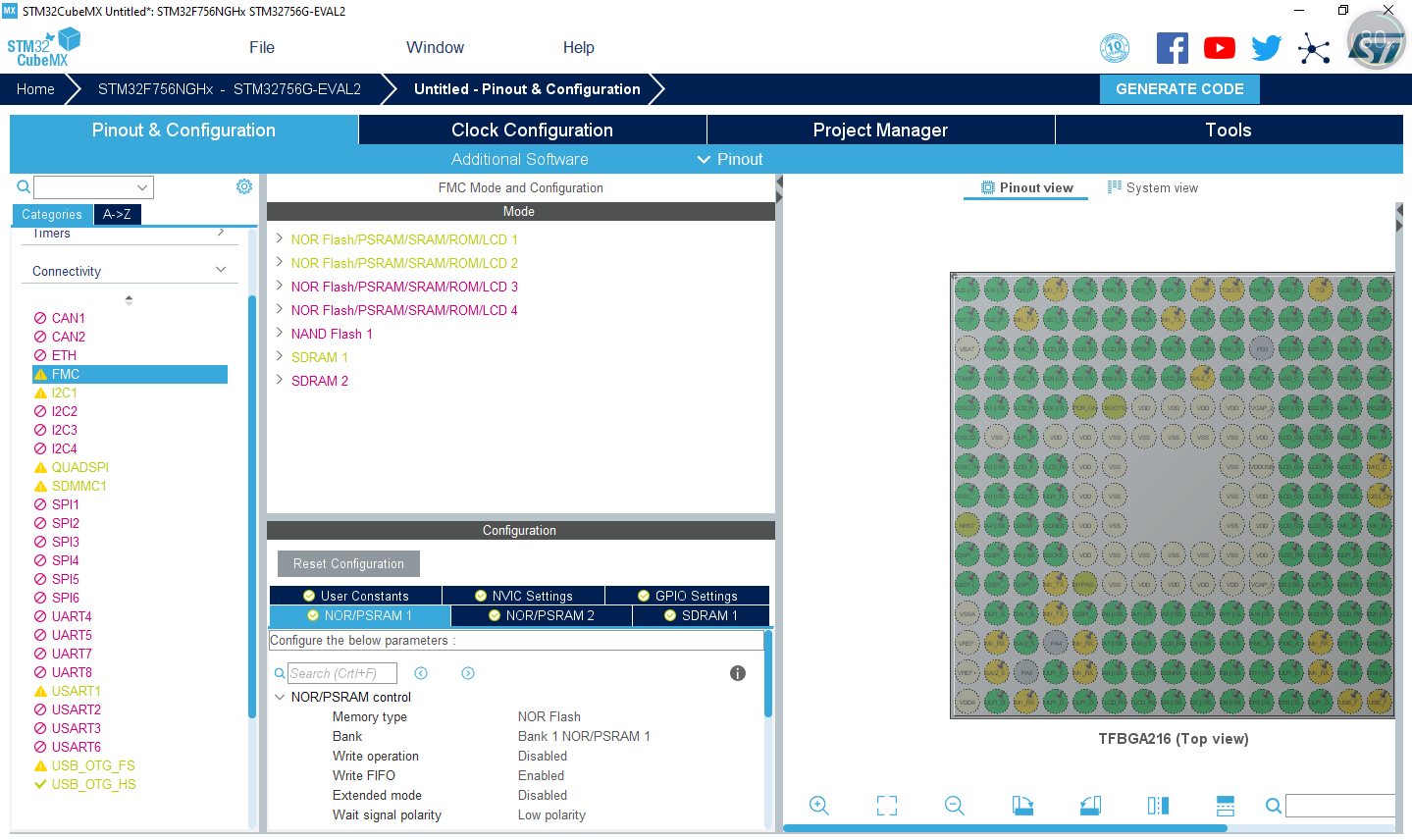
Task: Collapse NOR/PSRAM control parameter group
Action: coord(280,697)
